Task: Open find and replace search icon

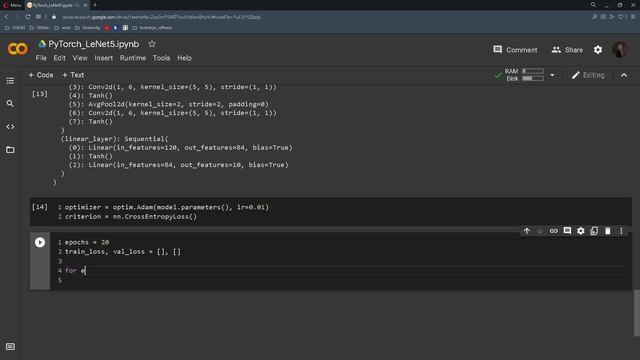Action: pyautogui.click(x=10, y=104)
